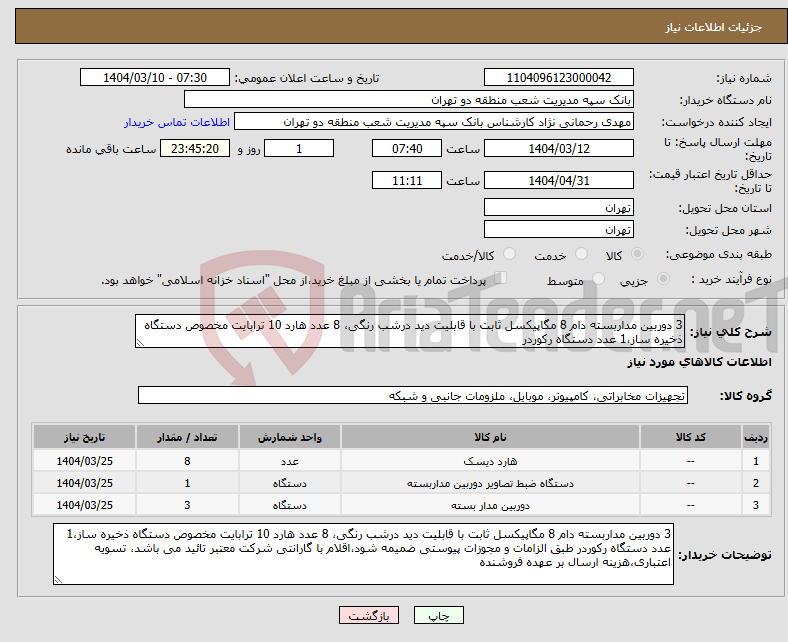Click the validity time field 11:11
788x642 pixels.
407,180
